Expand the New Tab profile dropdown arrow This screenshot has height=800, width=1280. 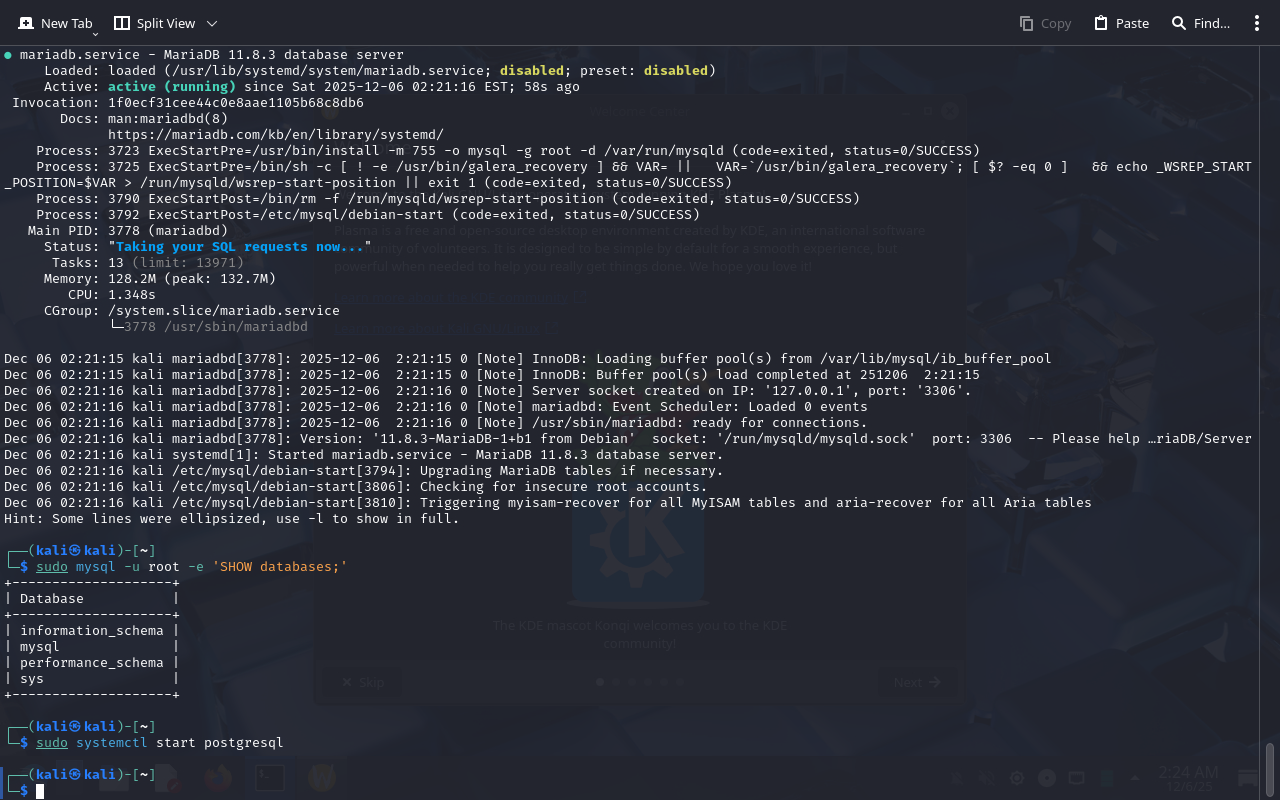click(95, 34)
